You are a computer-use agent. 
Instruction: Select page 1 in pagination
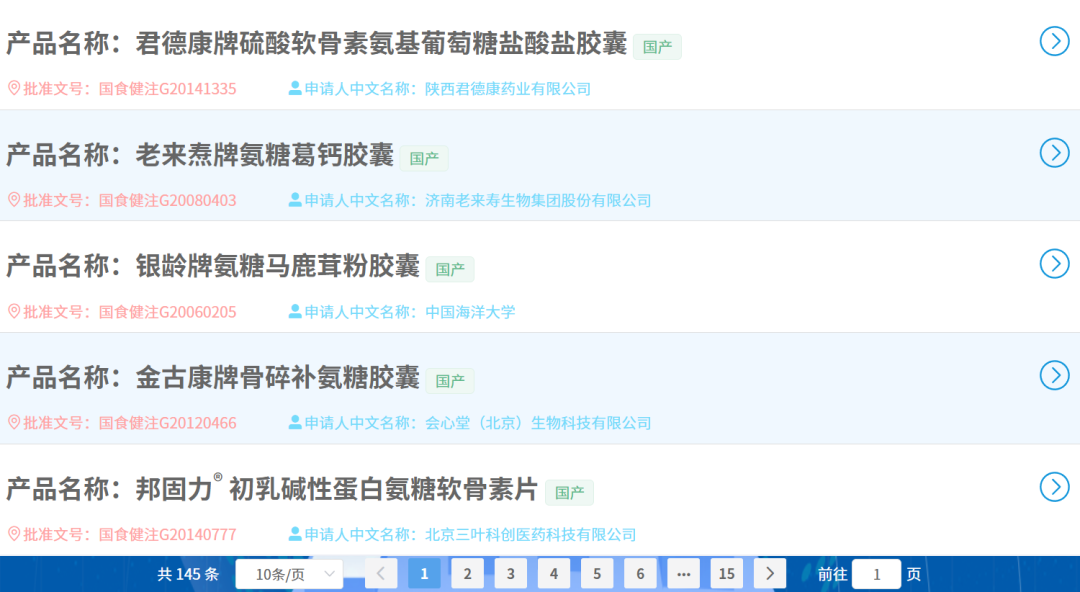[424, 574]
